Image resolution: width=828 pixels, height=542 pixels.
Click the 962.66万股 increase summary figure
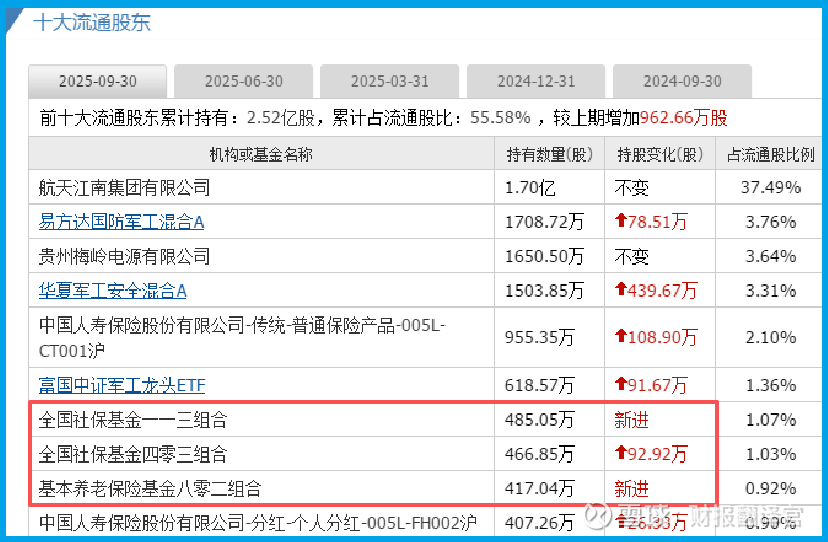coord(684,118)
